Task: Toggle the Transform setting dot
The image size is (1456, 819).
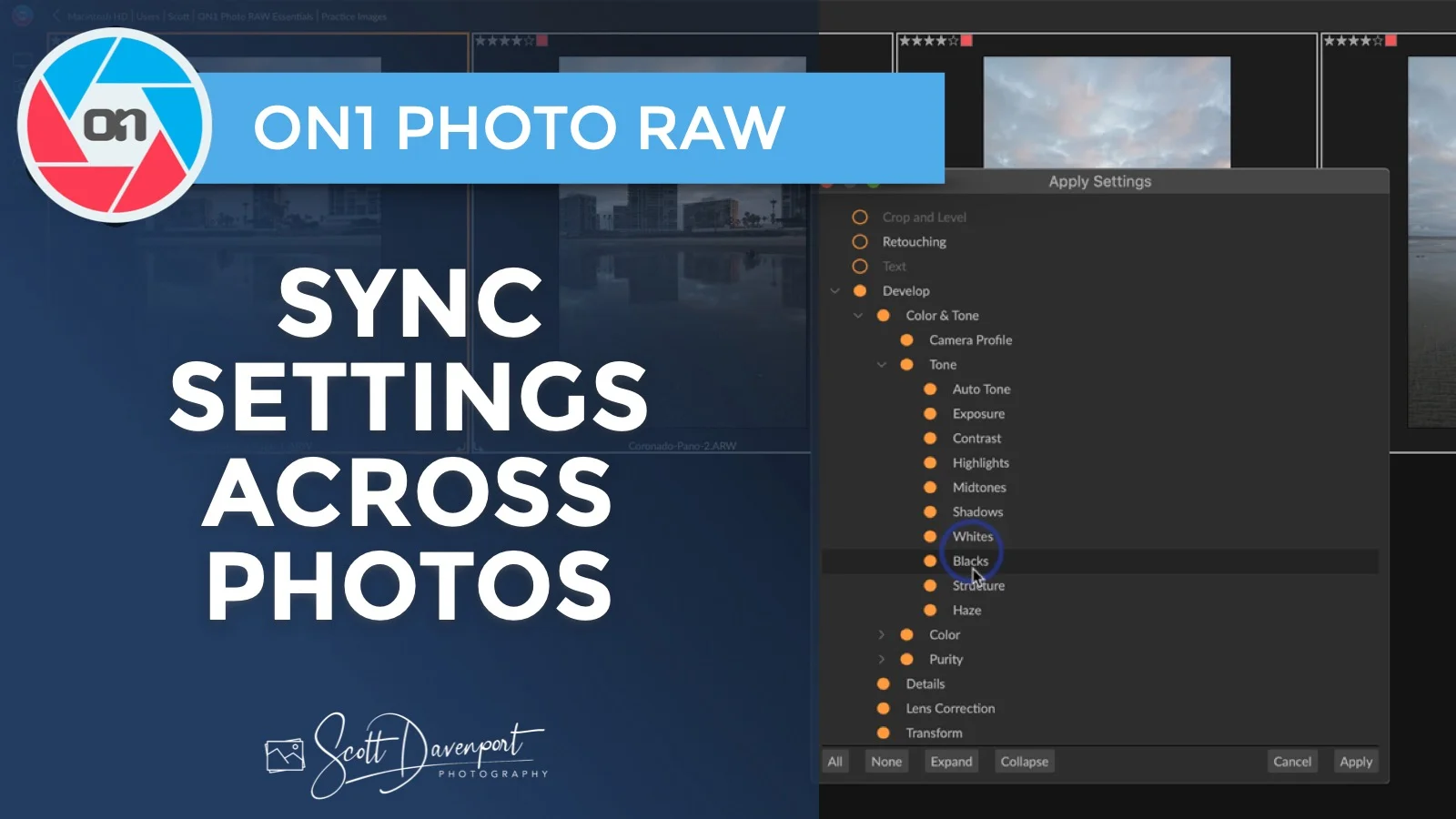Action: tap(883, 733)
